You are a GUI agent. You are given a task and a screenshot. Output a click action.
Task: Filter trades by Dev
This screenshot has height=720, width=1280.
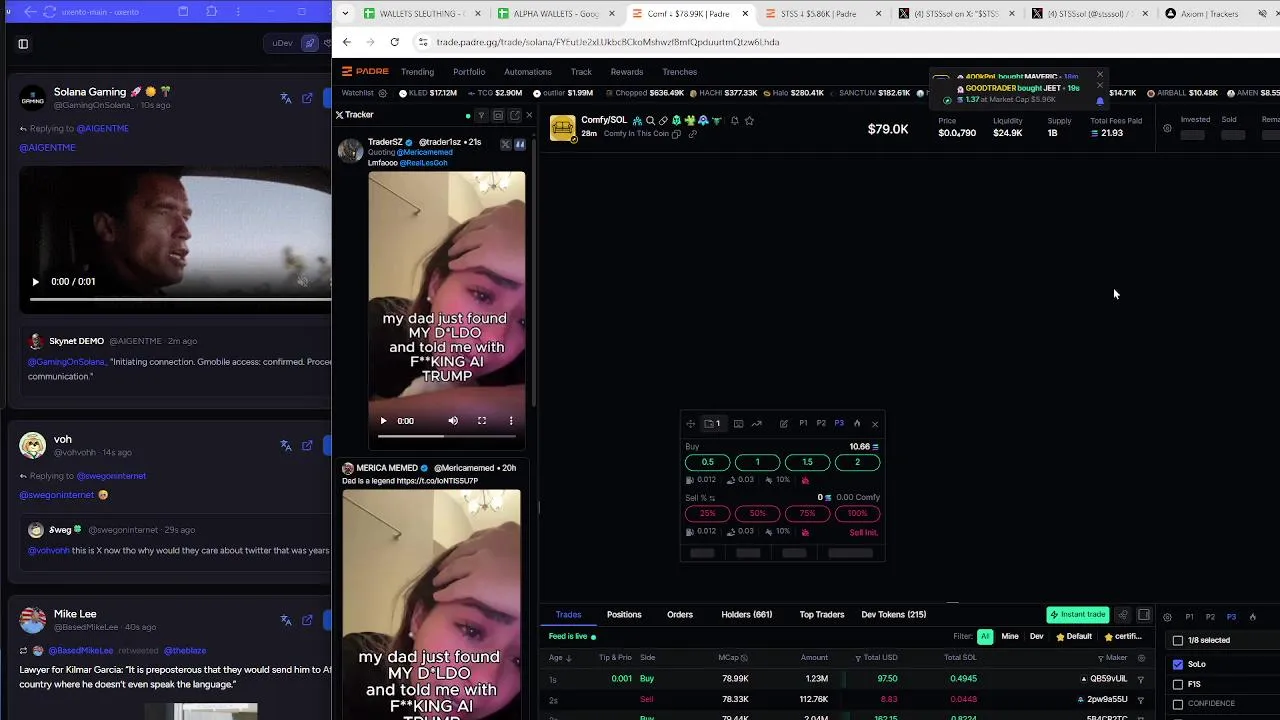1037,636
